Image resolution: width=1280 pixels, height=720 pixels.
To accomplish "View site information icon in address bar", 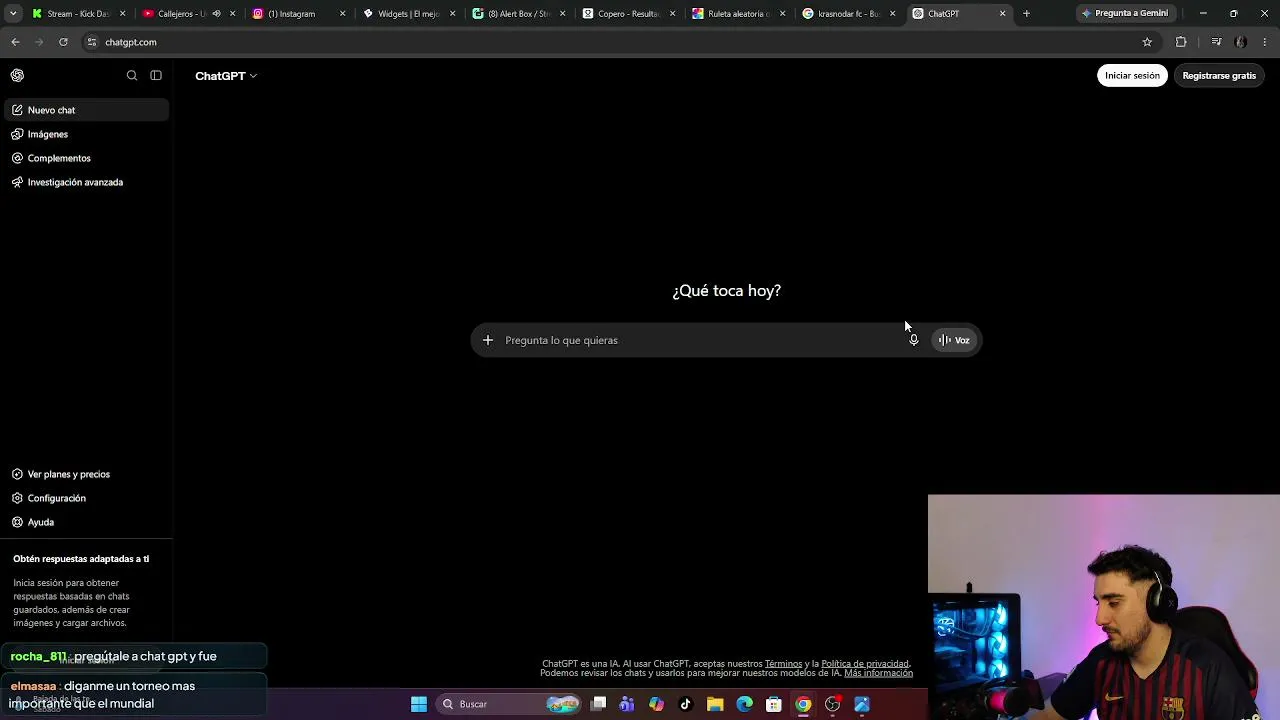I will point(92,42).
